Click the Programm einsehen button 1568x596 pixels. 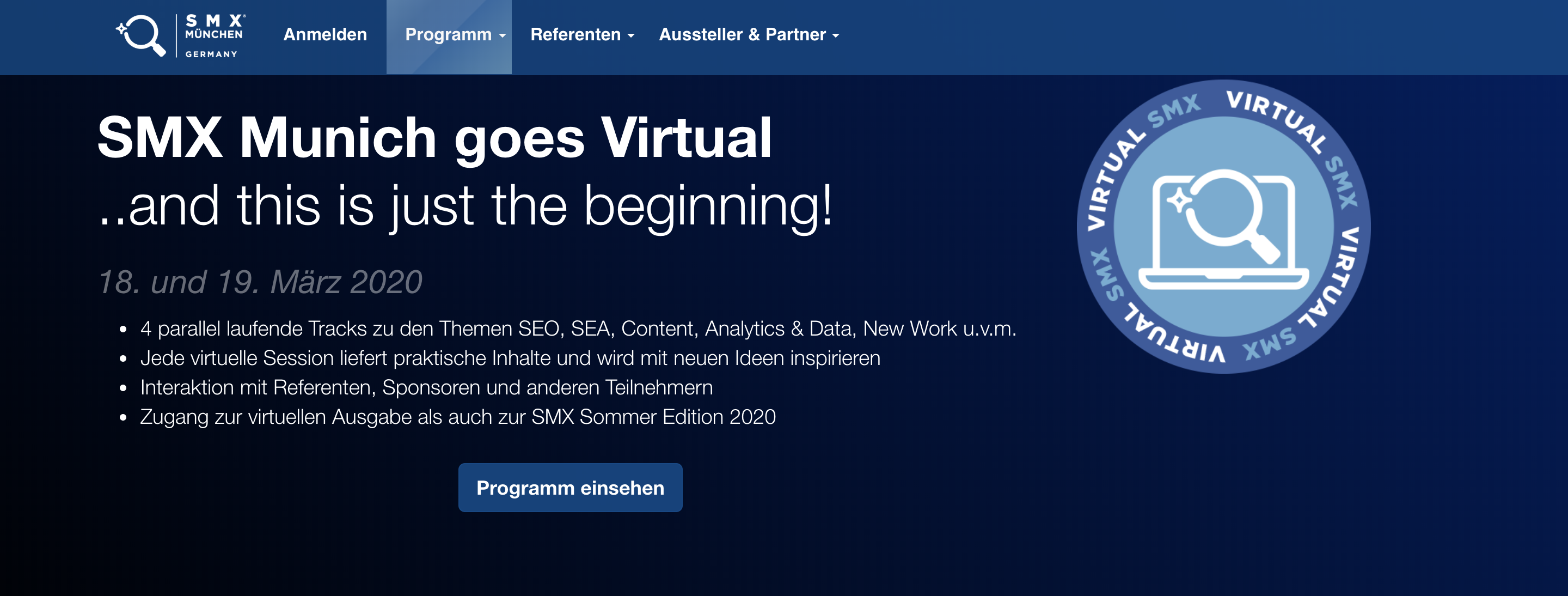[571, 488]
